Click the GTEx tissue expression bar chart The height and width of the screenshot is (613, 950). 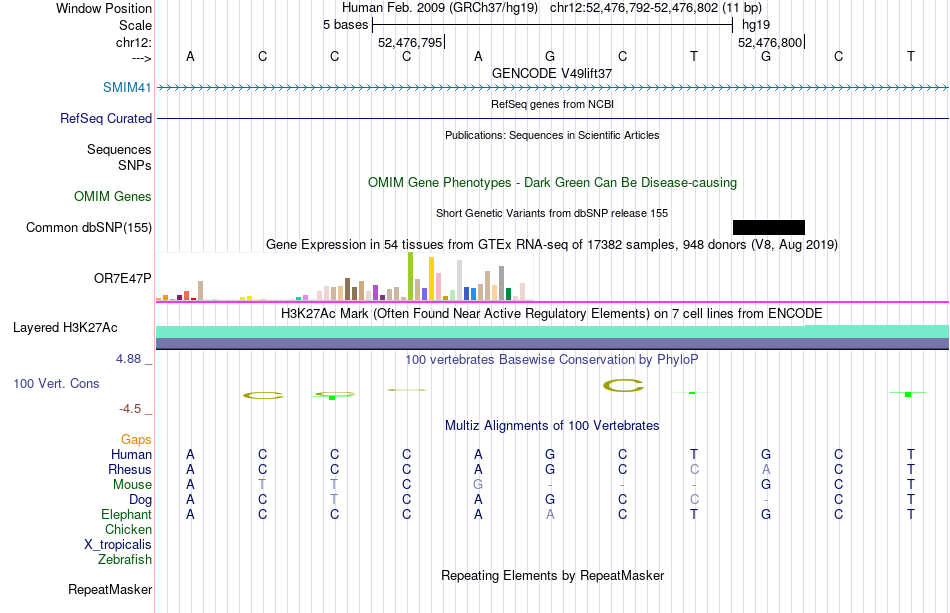coord(344,277)
